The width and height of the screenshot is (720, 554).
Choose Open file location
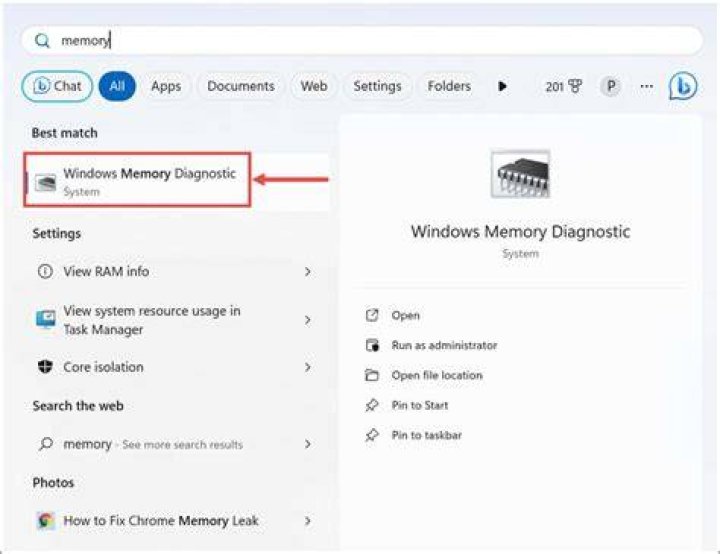point(437,375)
